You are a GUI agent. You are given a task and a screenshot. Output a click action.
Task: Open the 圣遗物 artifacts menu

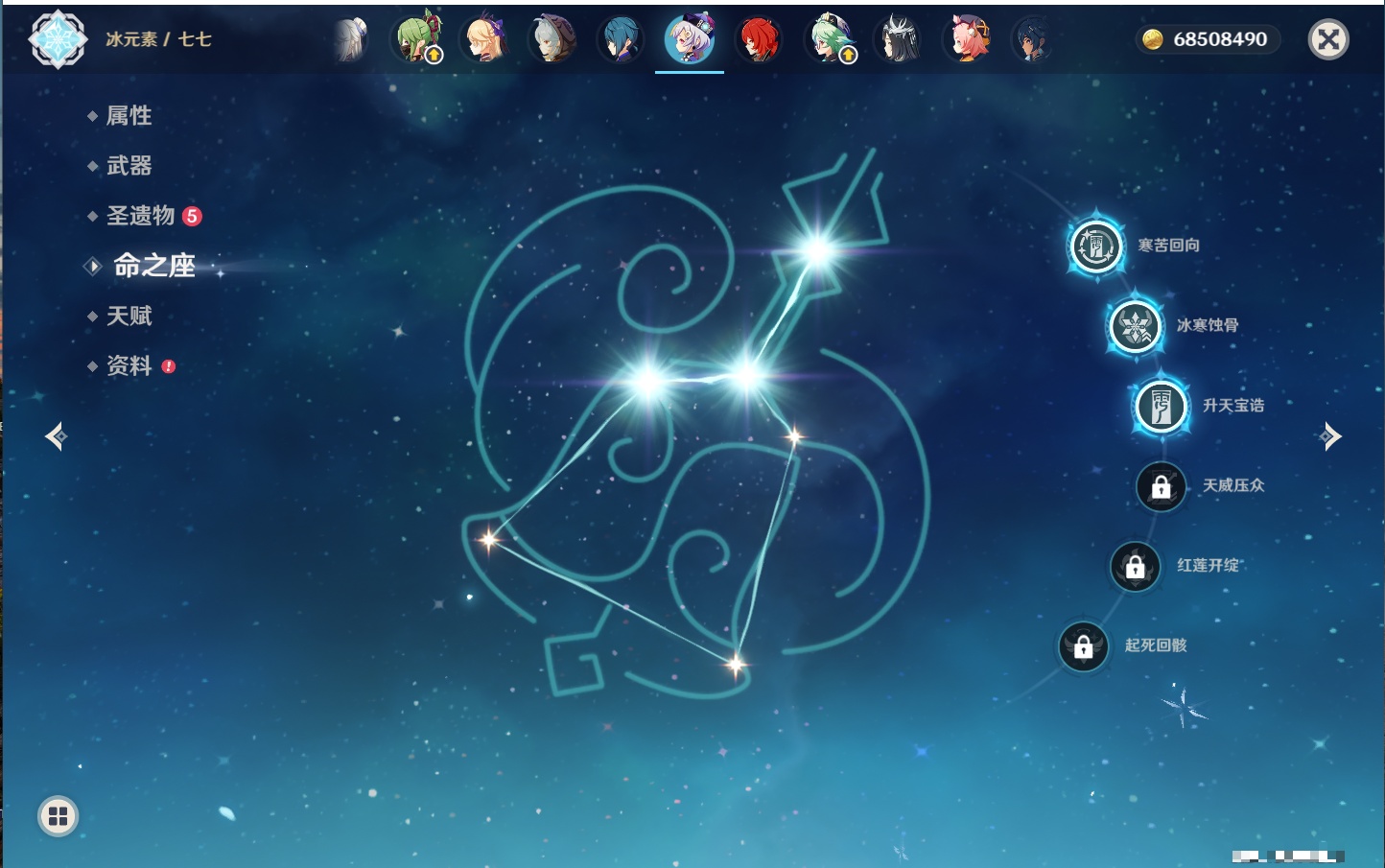140,216
